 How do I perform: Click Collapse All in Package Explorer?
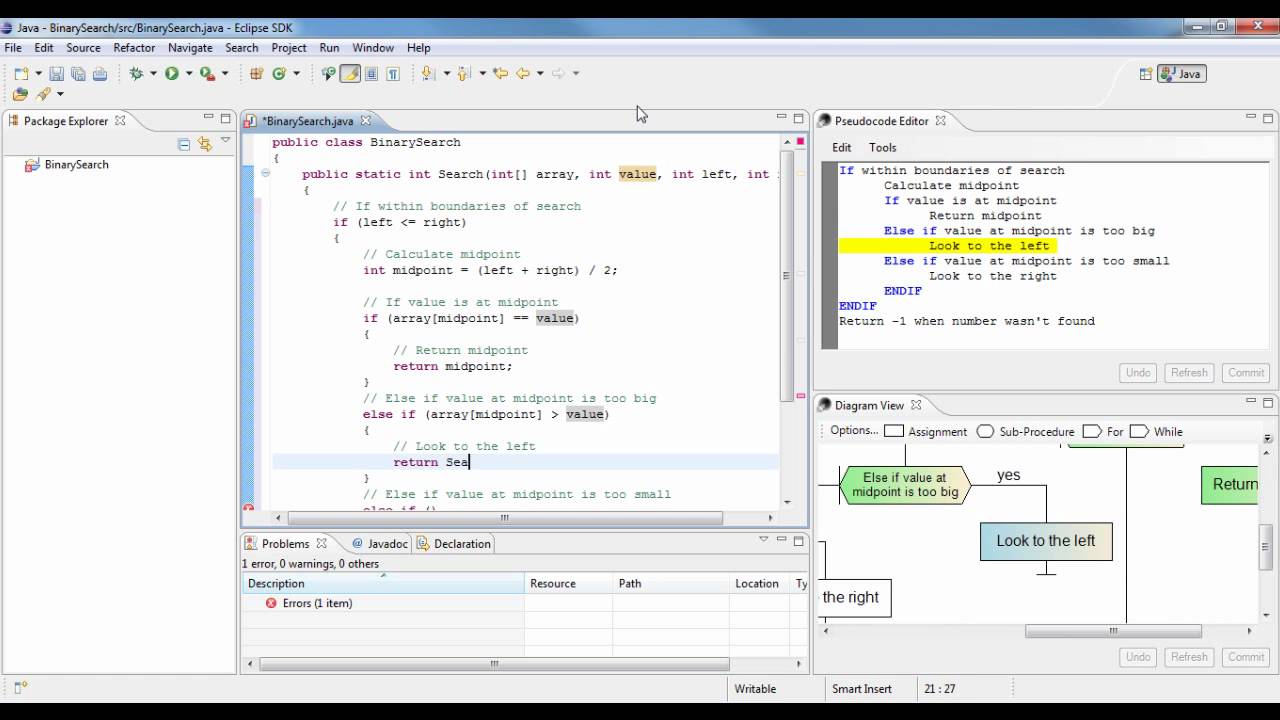pos(184,144)
